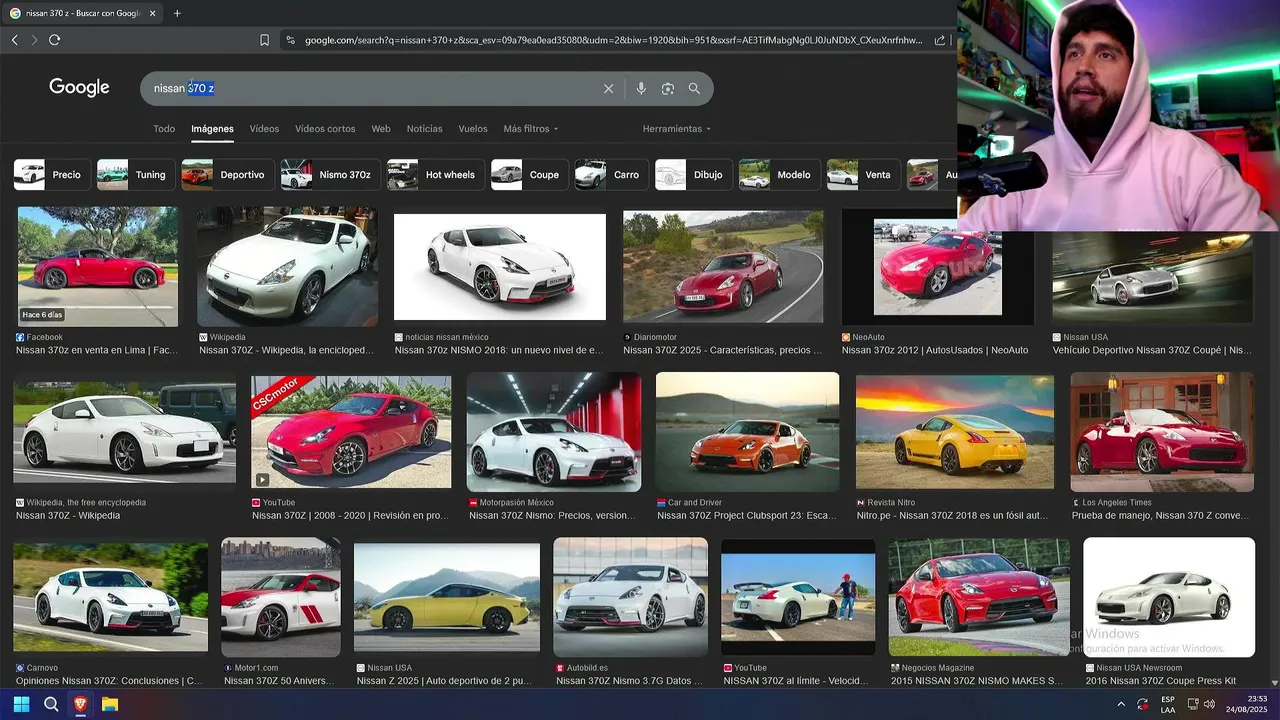This screenshot has height=720, width=1280.
Task: Click the magnifier search submit icon
Action: click(x=694, y=89)
